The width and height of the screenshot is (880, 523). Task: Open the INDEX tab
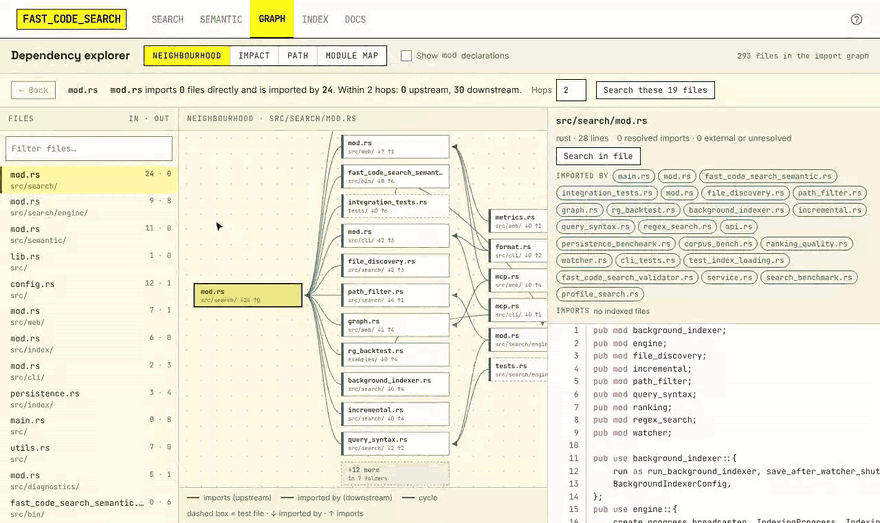(x=315, y=19)
